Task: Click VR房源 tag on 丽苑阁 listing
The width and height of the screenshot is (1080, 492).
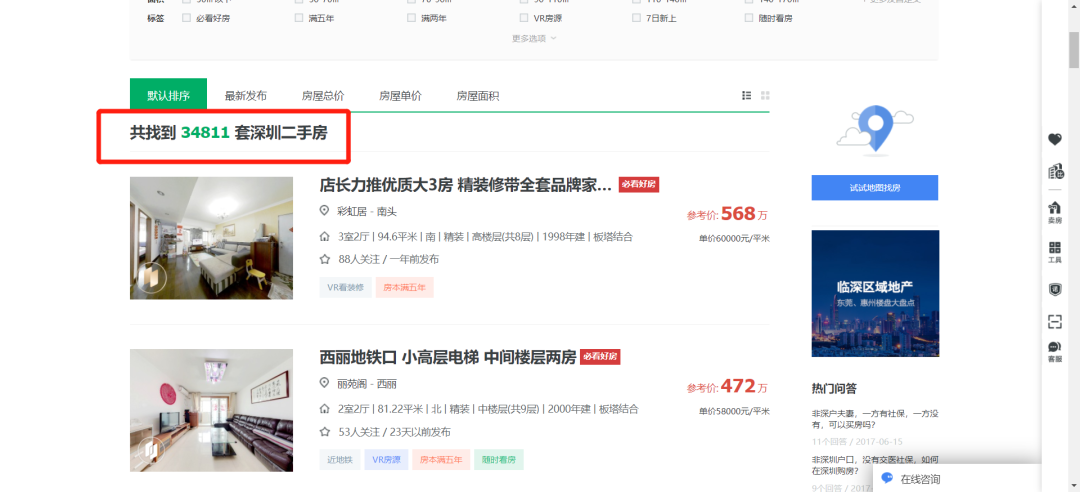Action: click(386, 460)
